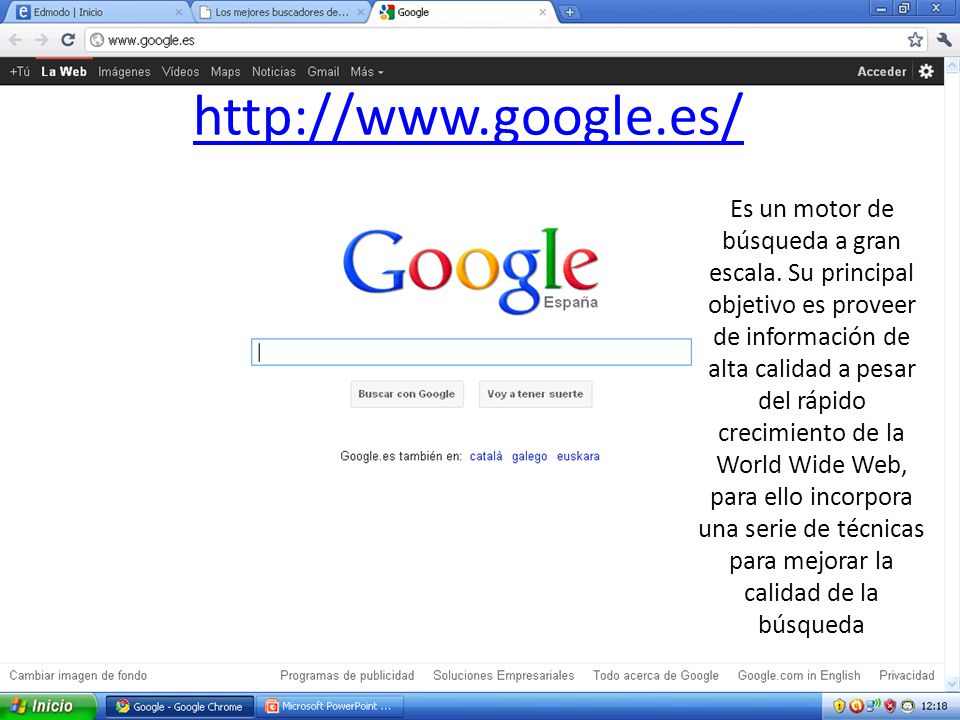The width and height of the screenshot is (960, 720).
Task: Click the scrollbar down arrow
Action: point(952,684)
